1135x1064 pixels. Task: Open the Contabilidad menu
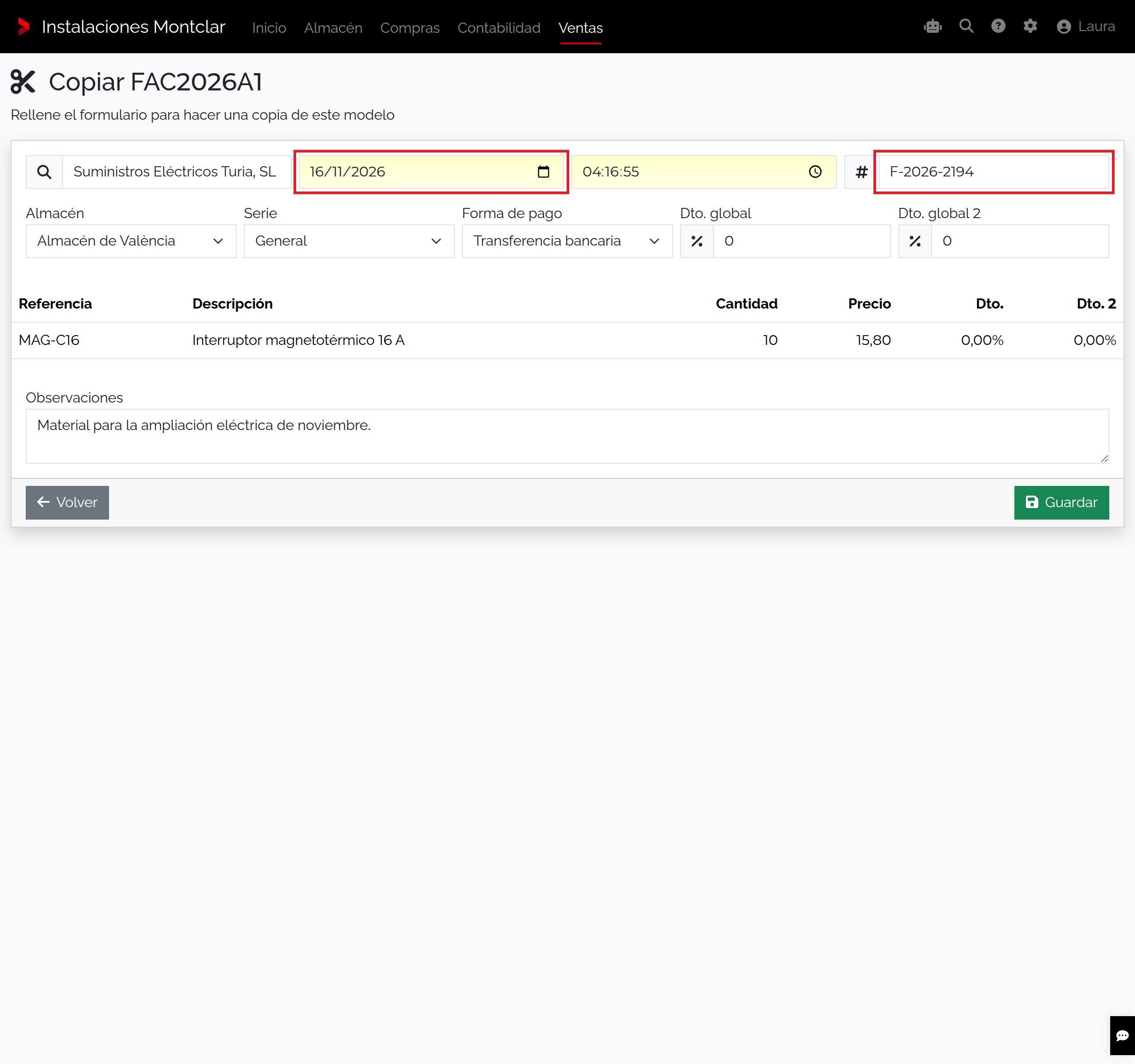click(499, 27)
